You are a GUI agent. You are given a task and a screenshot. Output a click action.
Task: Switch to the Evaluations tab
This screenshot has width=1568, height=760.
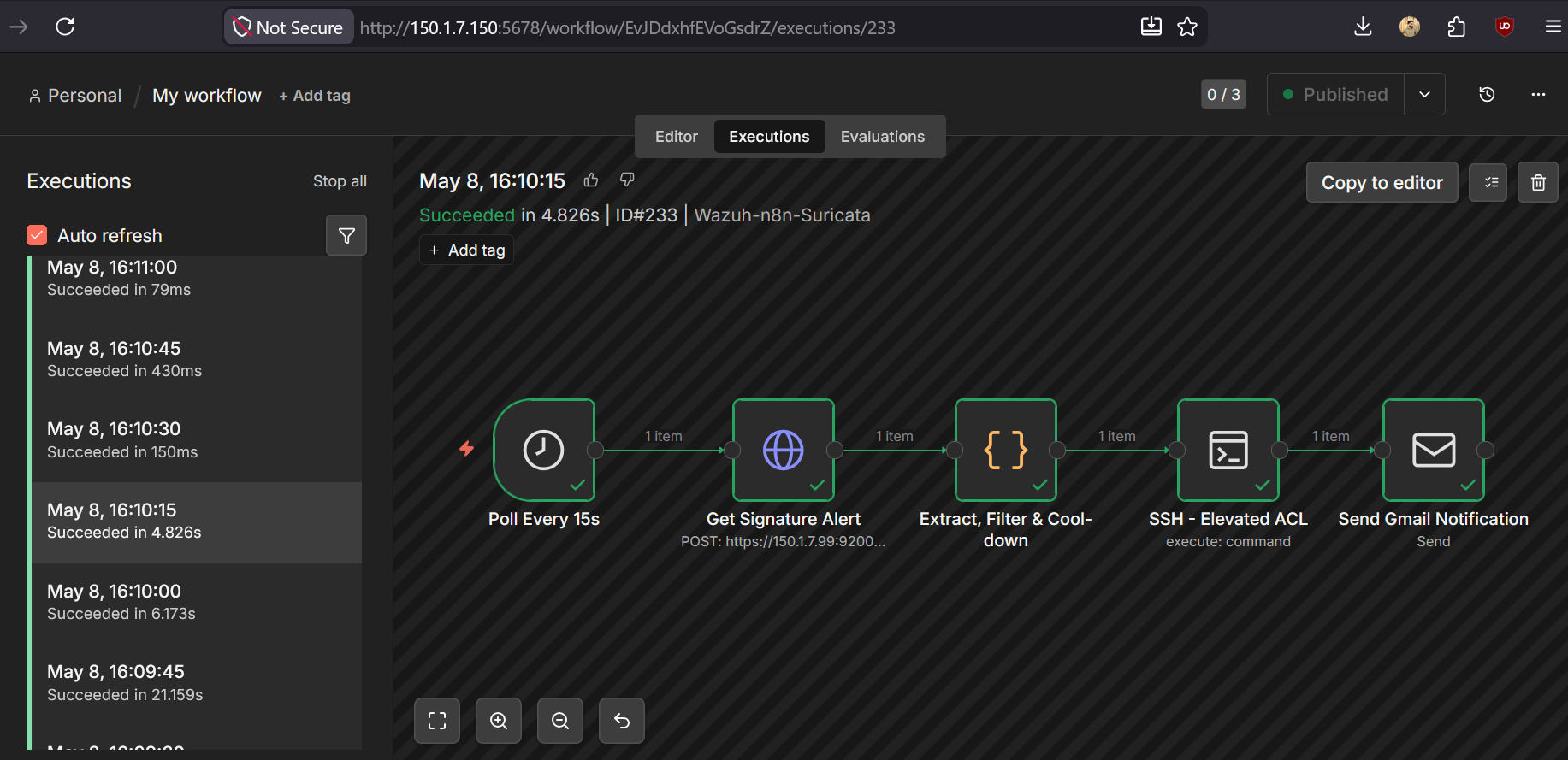point(883,137)
